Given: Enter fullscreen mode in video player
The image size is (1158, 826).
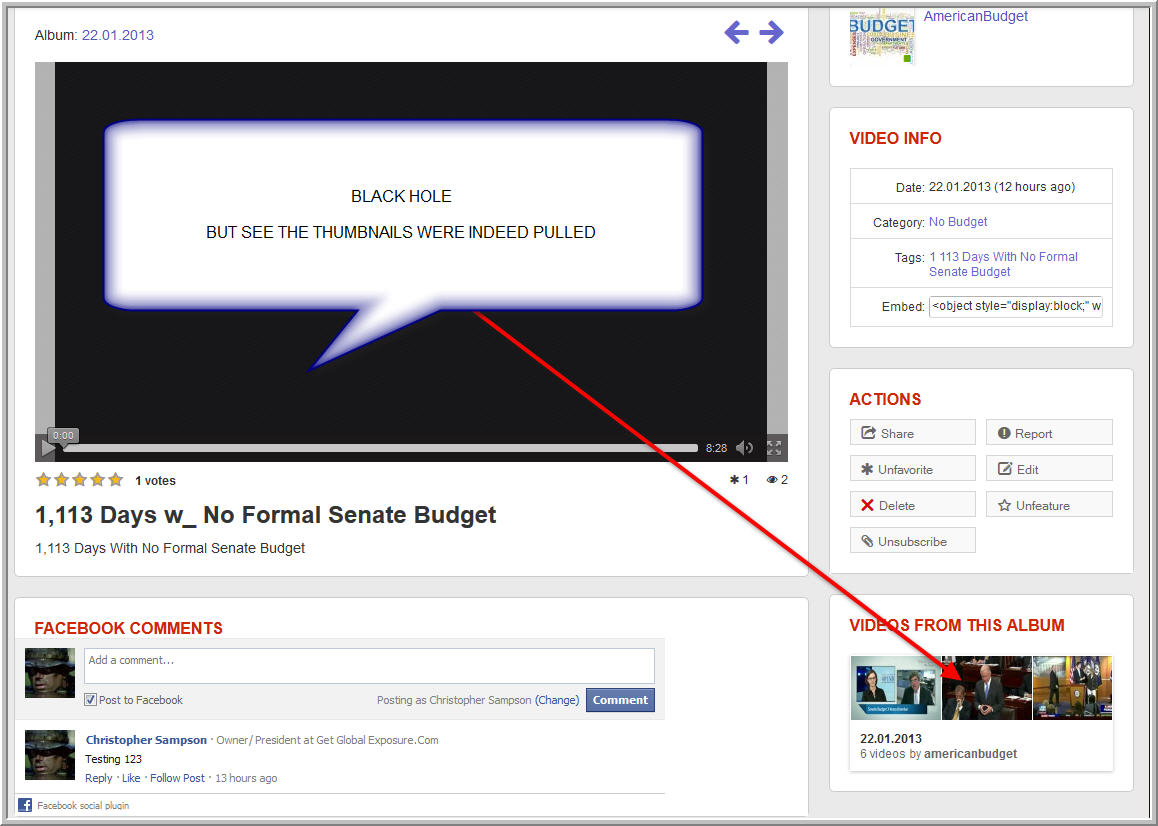Looking at the screenshot, I should [x=774, y=448].
